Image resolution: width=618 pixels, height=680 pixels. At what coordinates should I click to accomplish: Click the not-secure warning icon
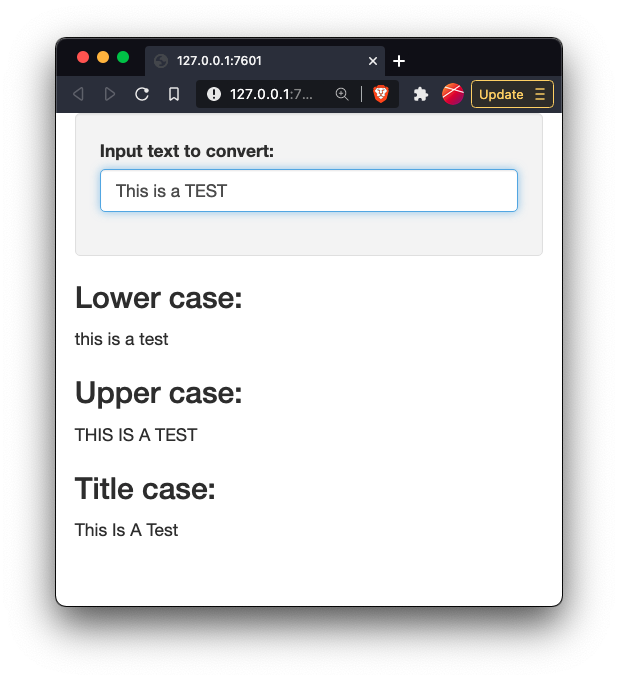pyautogui.click(x=214, y=94)
